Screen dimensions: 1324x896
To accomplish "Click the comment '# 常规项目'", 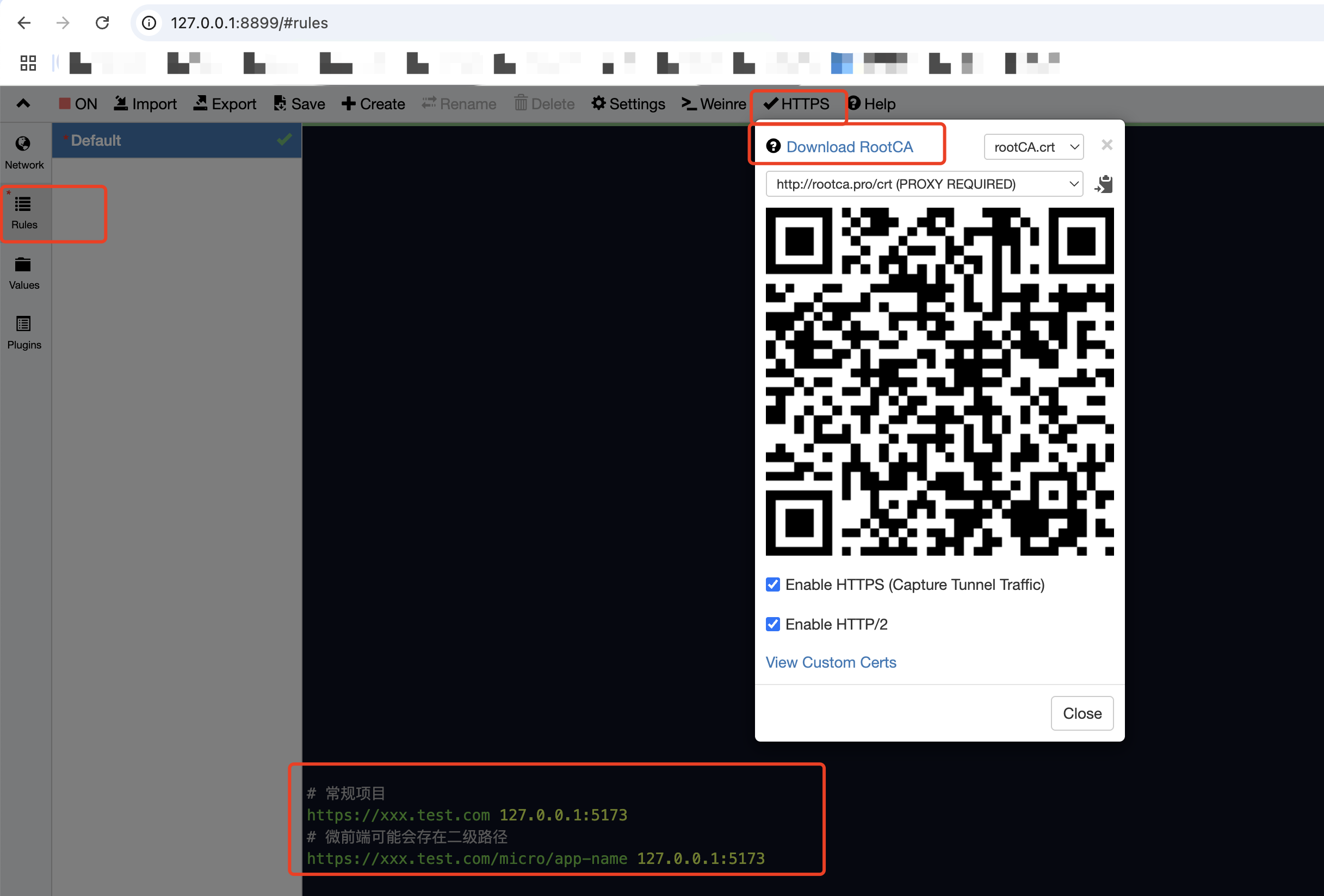I will [x=346, y=794].
